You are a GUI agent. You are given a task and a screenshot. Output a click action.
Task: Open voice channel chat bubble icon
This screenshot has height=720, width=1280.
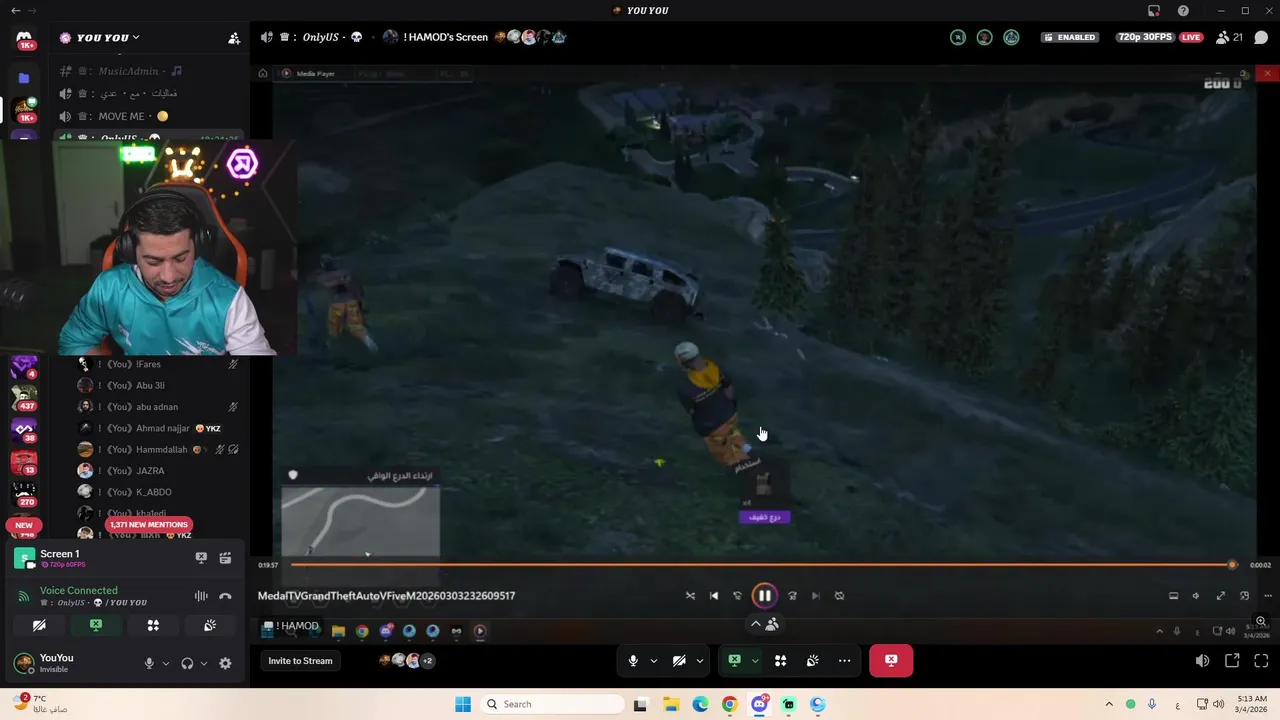pyautogui.click(x=1261, y=38)
